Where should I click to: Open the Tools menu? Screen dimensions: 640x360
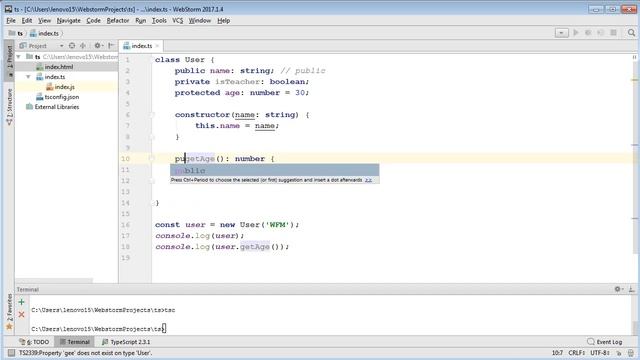coord(159,20)
